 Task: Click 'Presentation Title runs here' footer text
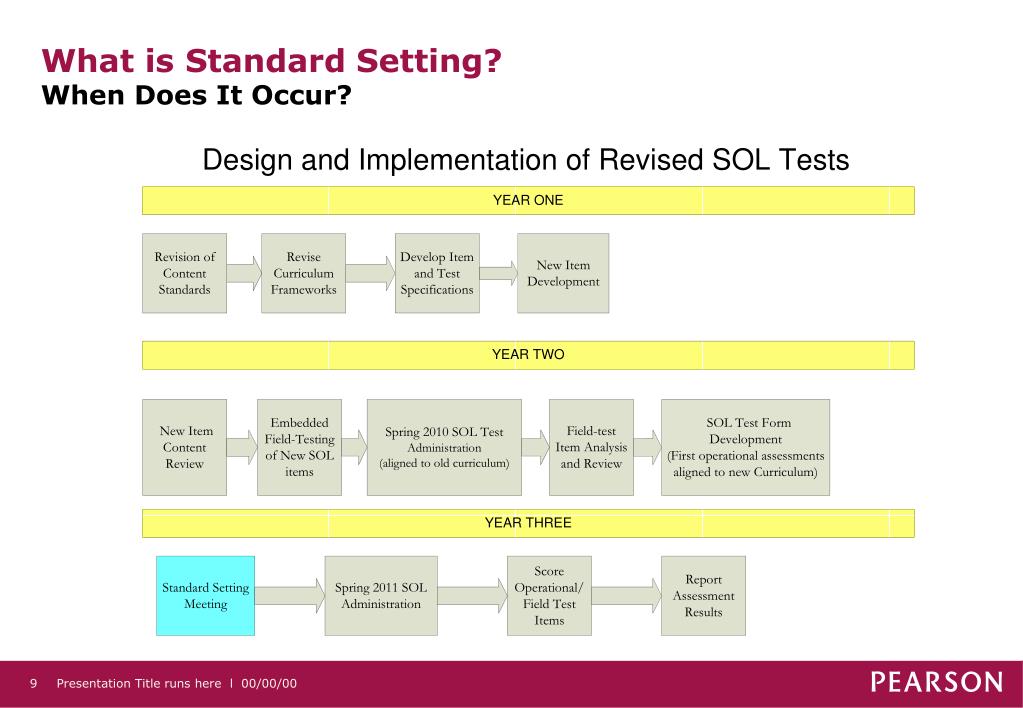click(139, 684)
